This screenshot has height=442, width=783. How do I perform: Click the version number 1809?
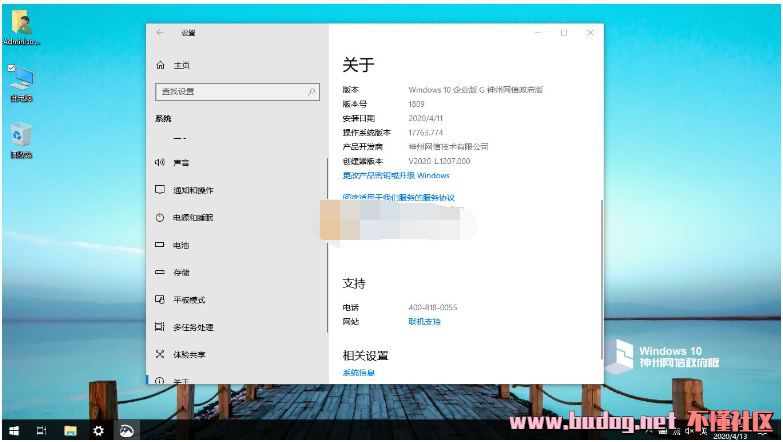pos(416,104)
